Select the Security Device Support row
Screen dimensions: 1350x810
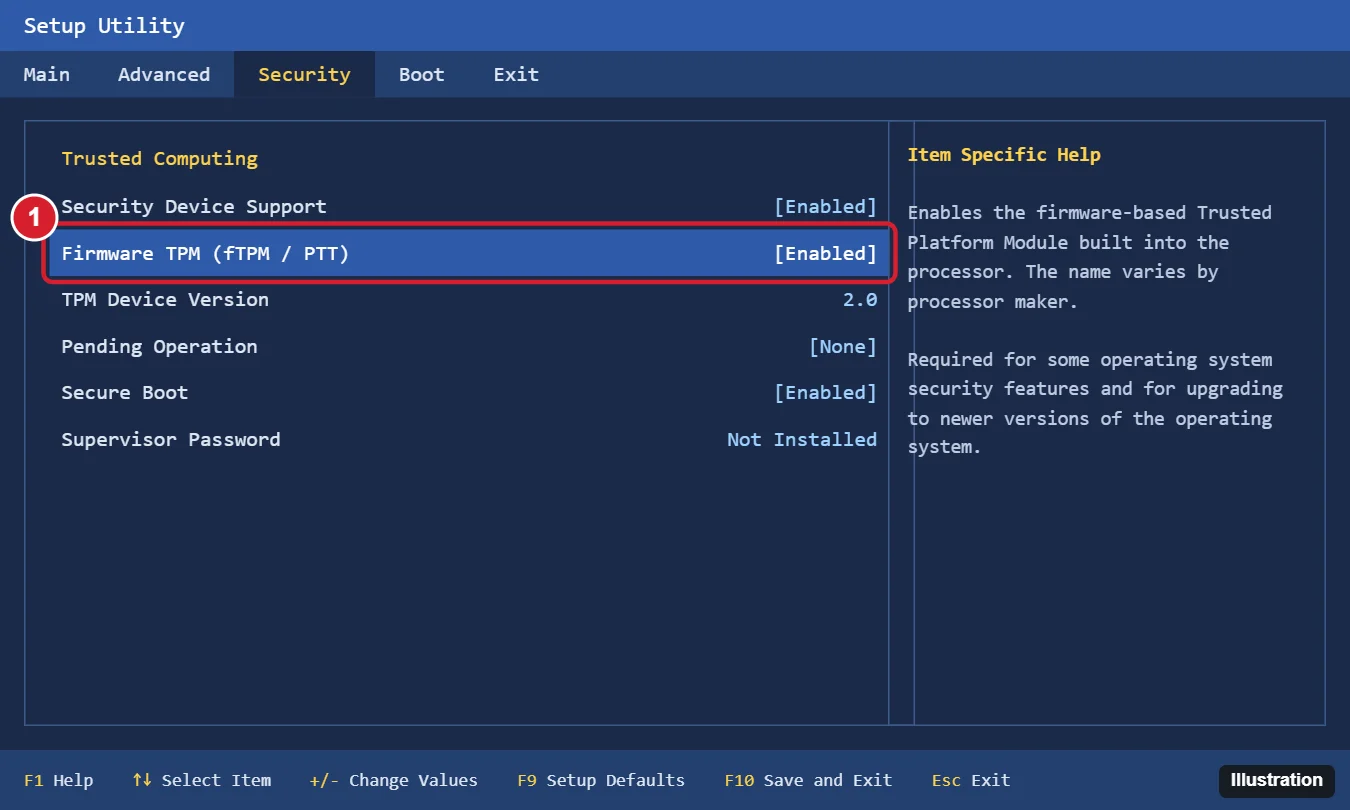point(469,207)
